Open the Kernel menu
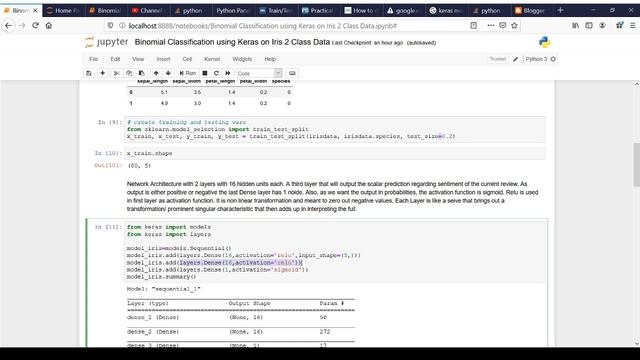 click(212, 59)
